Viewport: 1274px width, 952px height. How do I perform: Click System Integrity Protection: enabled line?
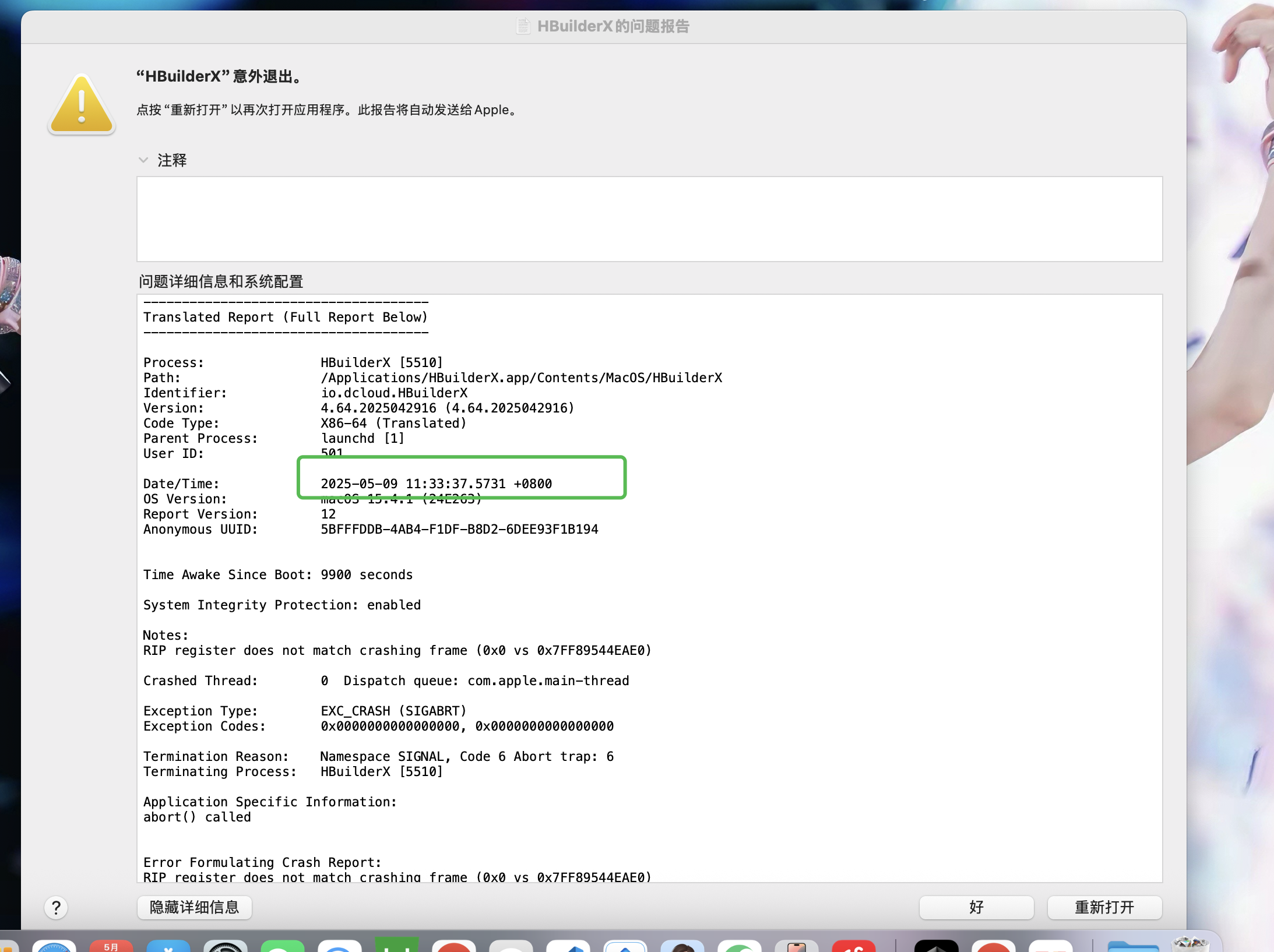(282, 605)
